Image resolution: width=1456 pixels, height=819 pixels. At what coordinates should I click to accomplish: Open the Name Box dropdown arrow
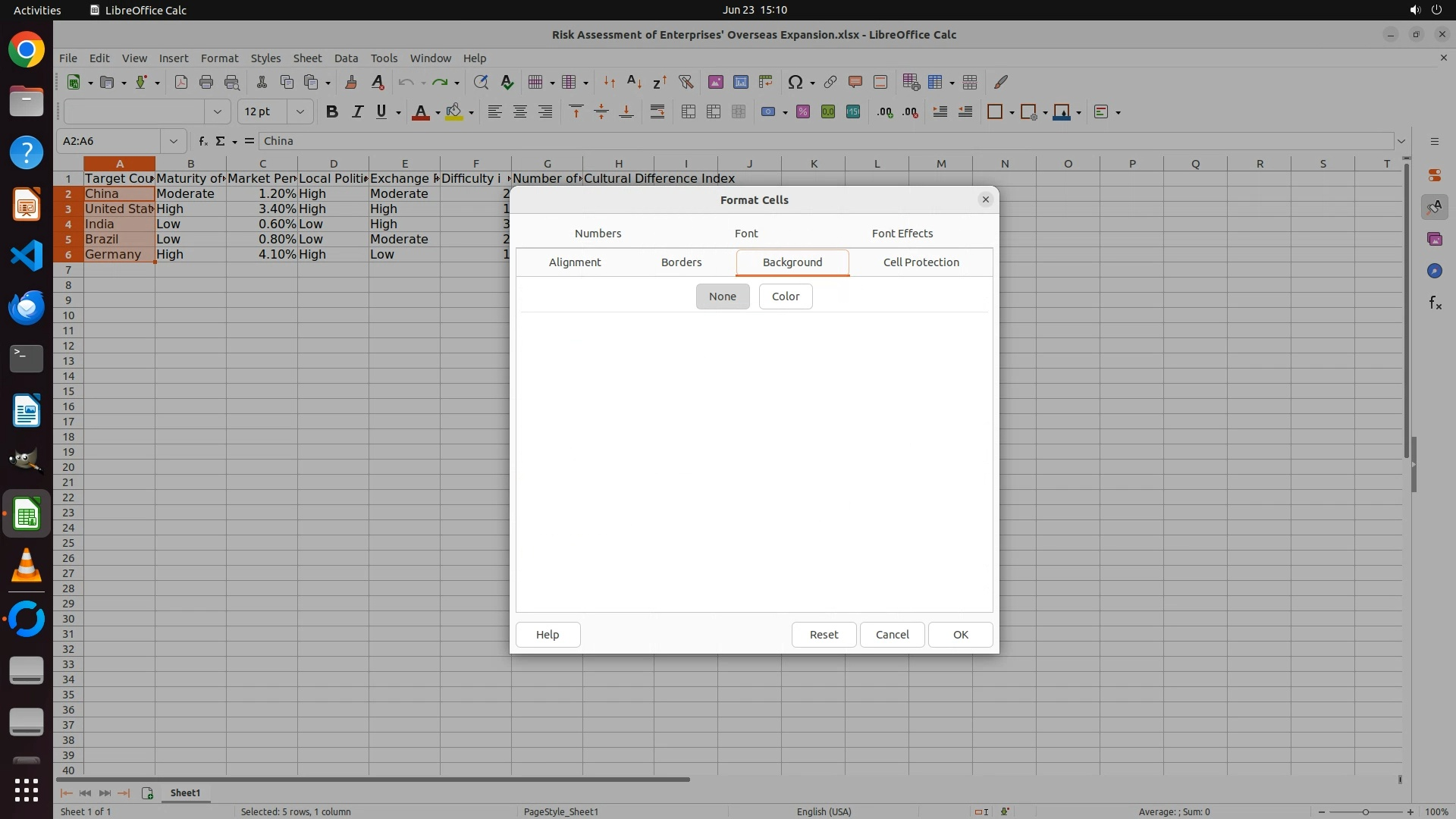(x=174, y=141)
